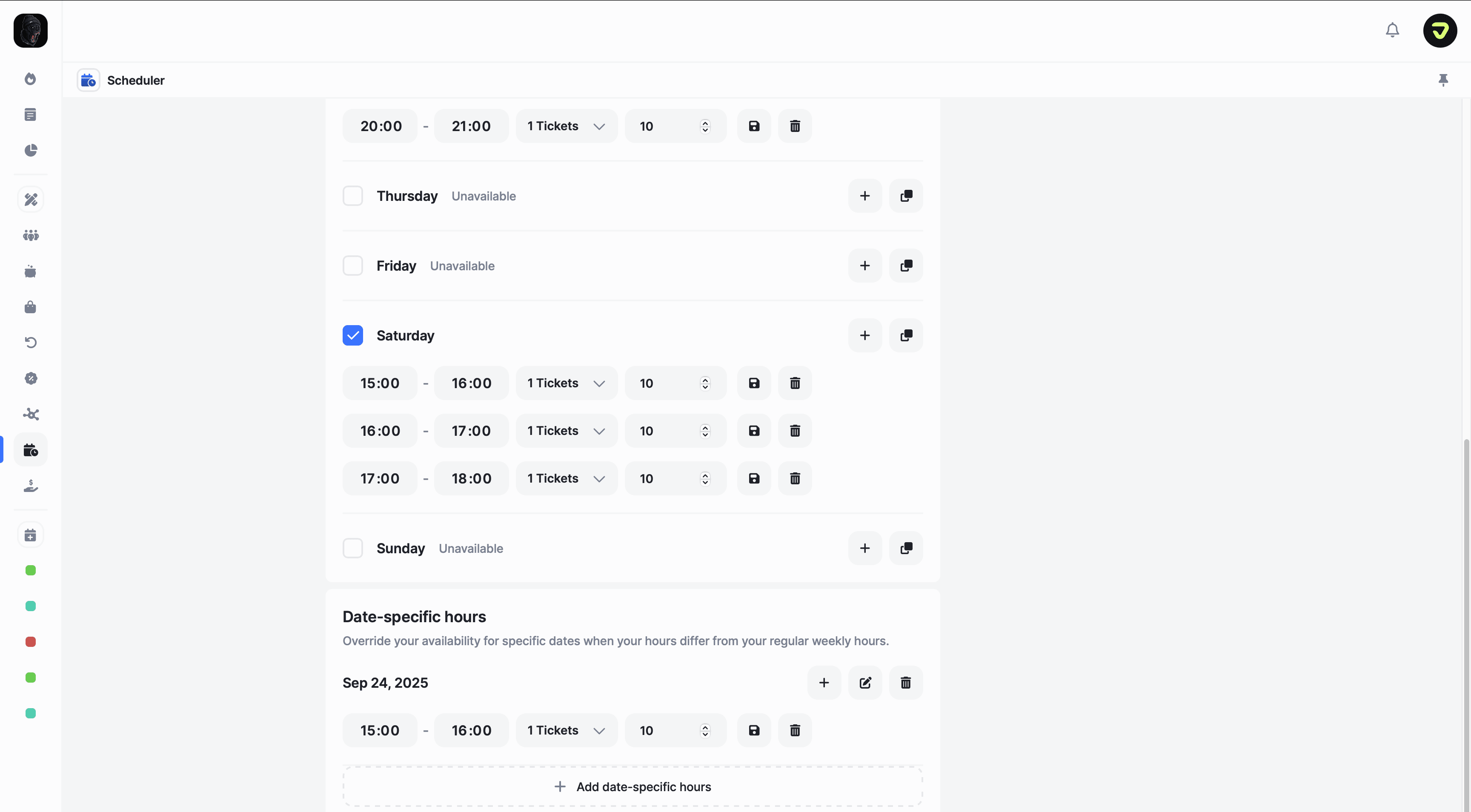Edit the Sep 24, 2025 date override
This screenshot has height=812, width=1471.
[864, 683]
